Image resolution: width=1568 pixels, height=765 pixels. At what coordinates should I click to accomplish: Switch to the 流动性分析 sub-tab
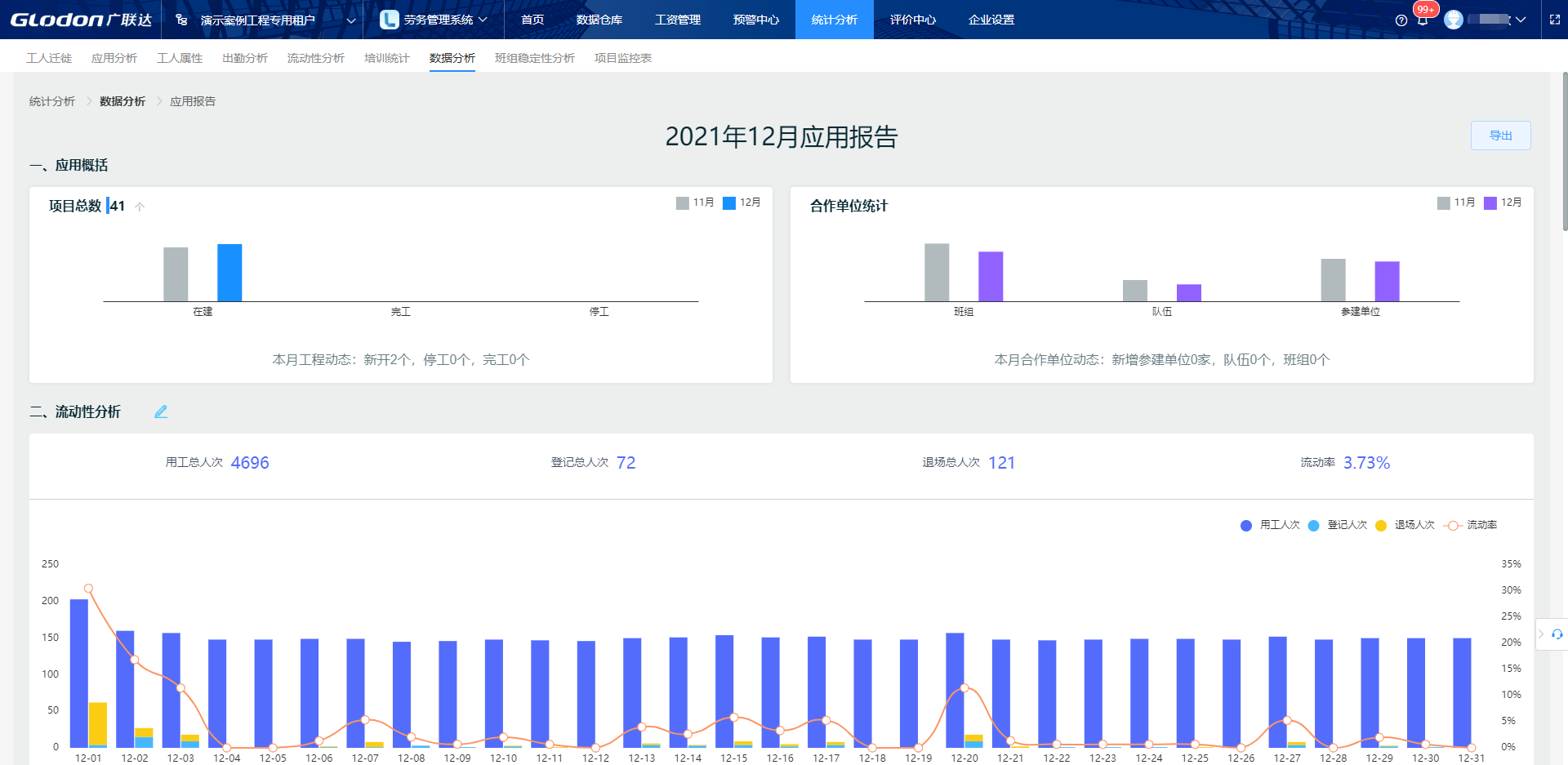tap(315, 58)
